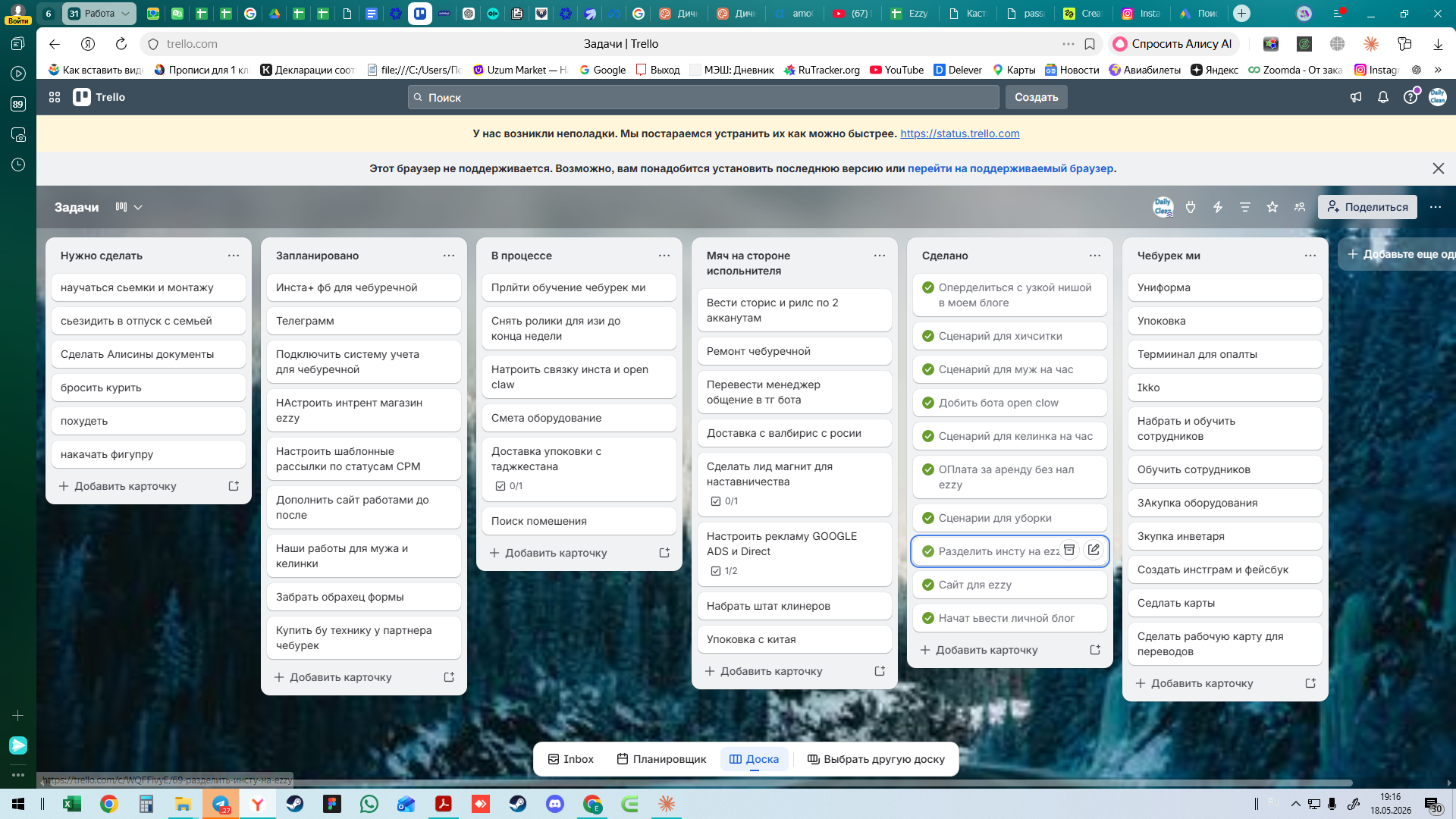Uncheck Начат ввести личной блог mark
Viewport: 1456px width, 819px height.
point(928,618)
